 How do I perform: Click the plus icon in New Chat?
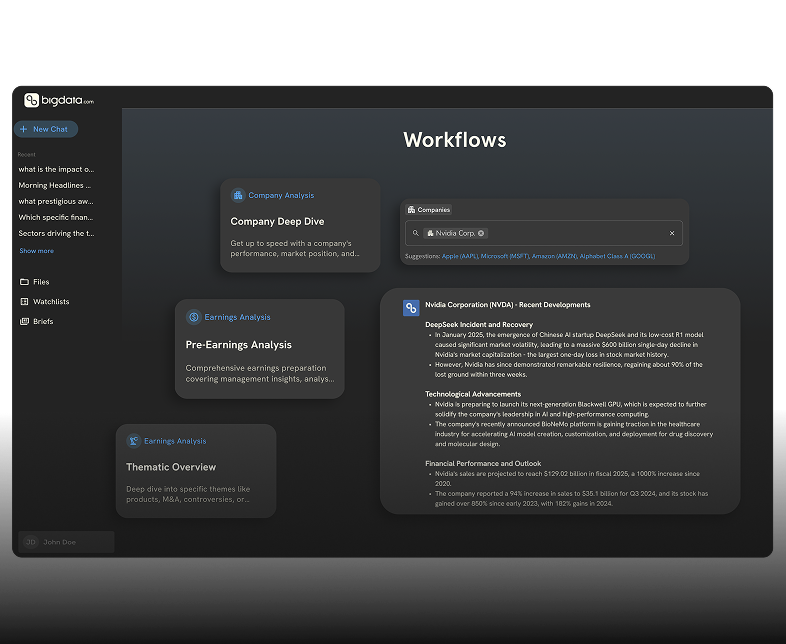point(24,129)
